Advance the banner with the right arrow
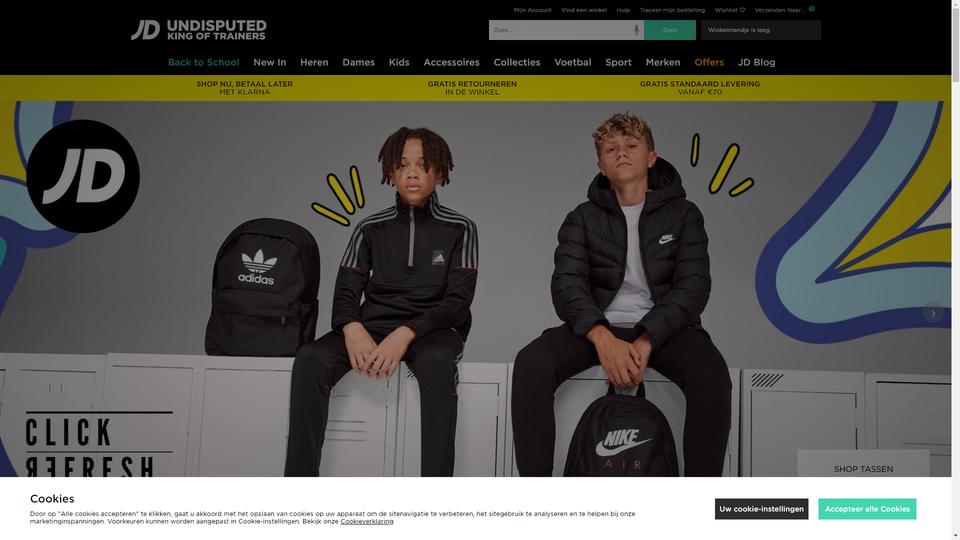This screenshot has width=960, height=540. click(x=933, y=313)
